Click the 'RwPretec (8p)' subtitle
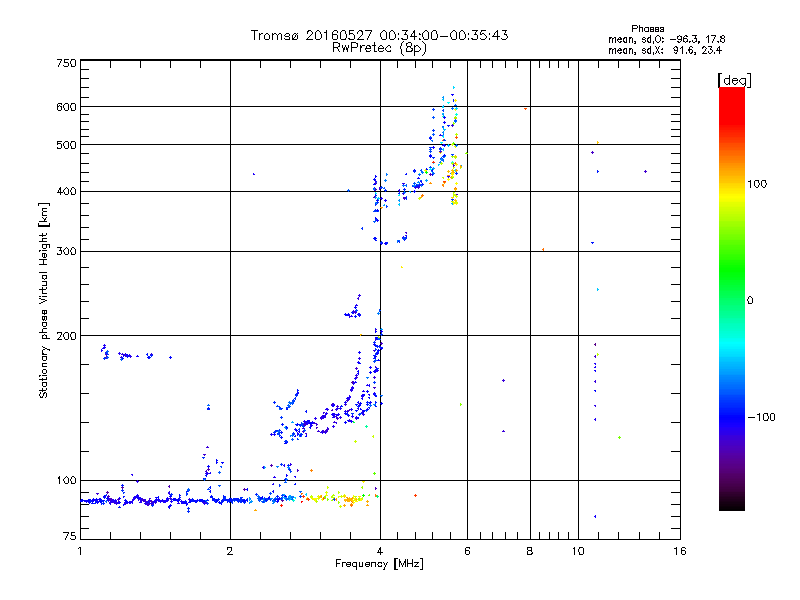This screenshot has width=800, height=600. 379,48
